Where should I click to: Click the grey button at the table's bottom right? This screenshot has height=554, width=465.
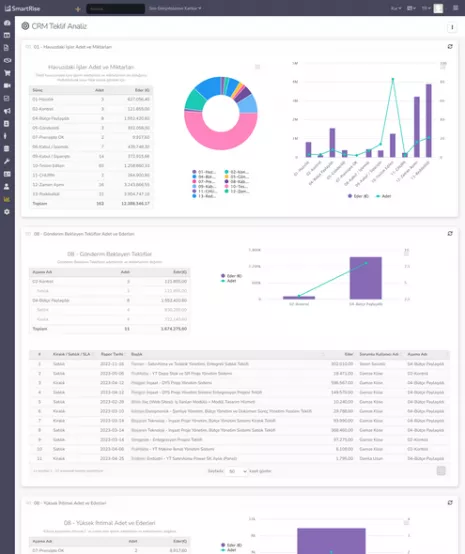(x=441, y=471)
